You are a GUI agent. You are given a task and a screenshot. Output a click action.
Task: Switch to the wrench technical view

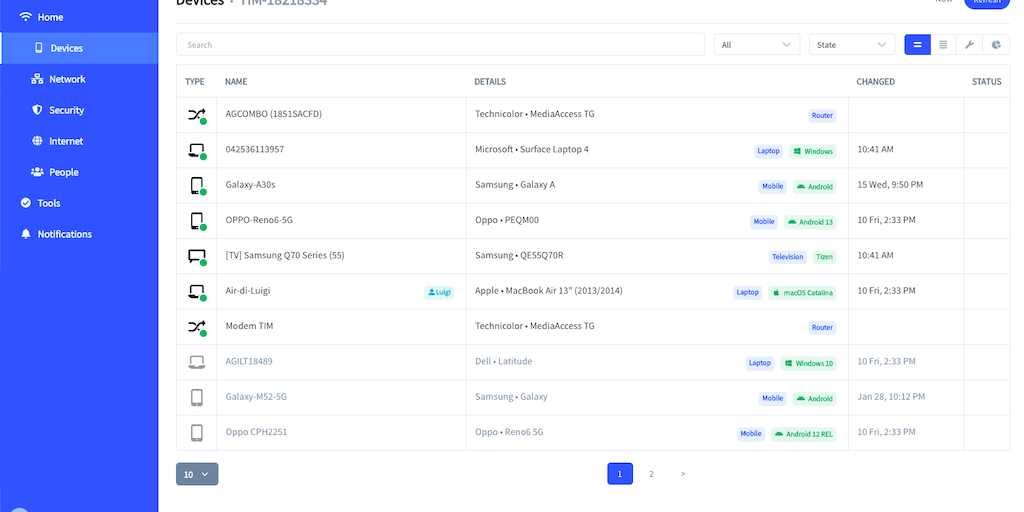[x=969, y=44]
